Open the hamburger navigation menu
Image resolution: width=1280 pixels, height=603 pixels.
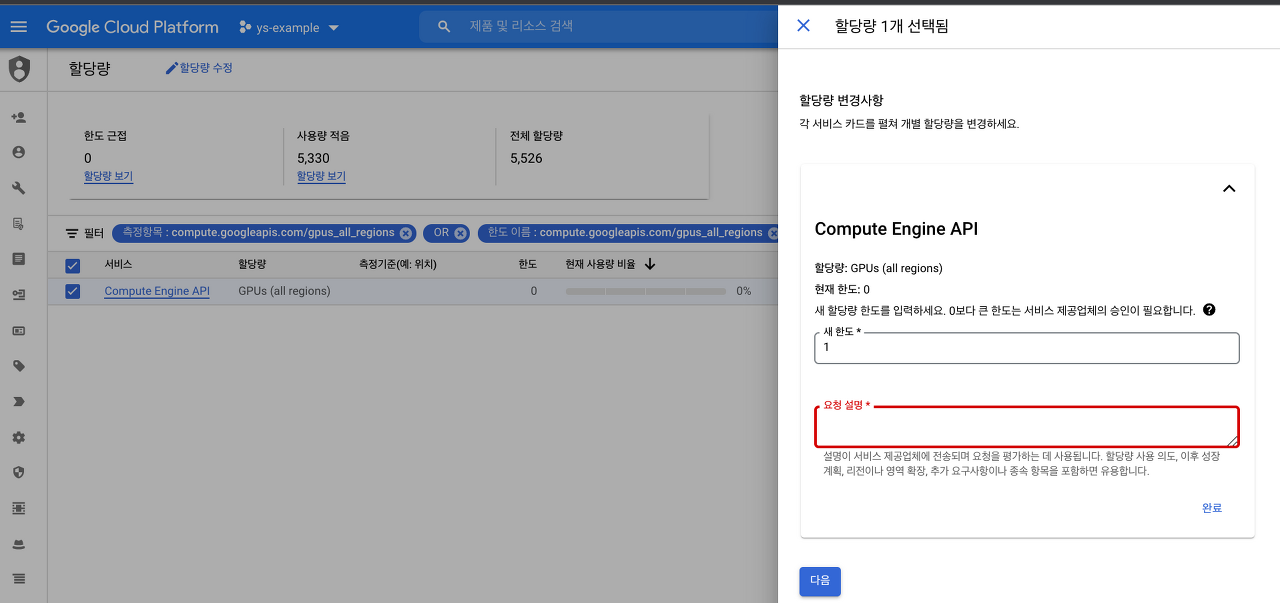18,27
